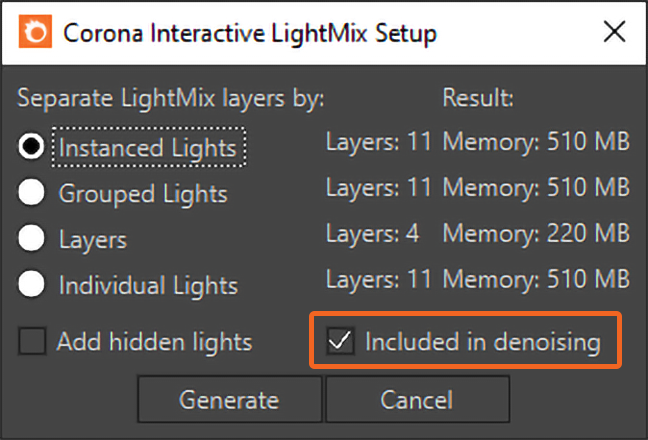Click the Cancel button
This screenshot has width=648, height=440.
pyautogui.click(x=417, y=399)
